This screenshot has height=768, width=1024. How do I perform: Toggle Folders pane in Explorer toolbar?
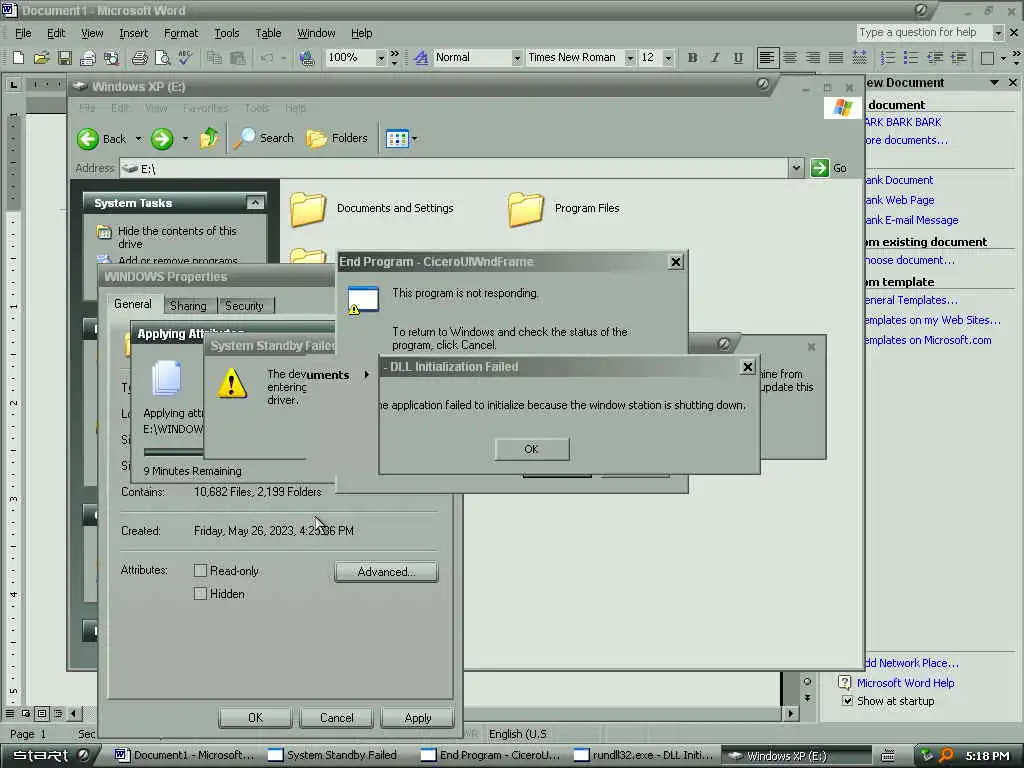[337, 138]
